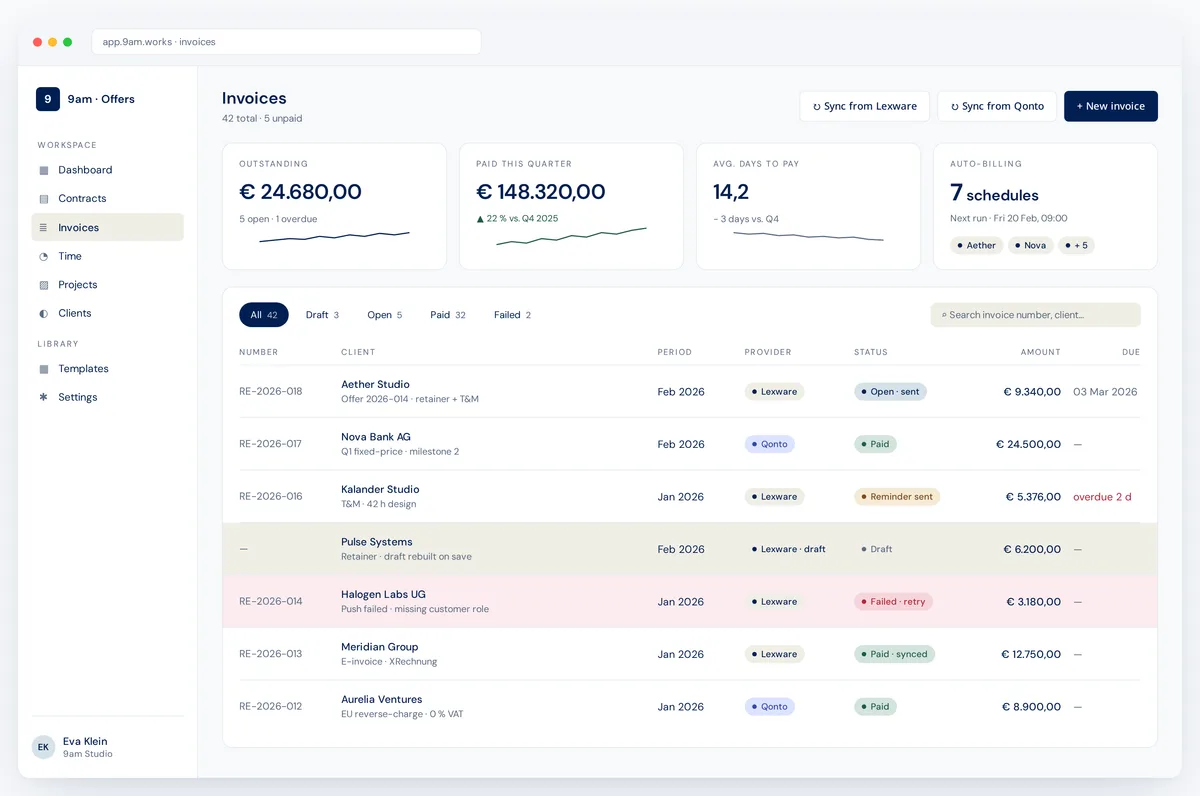This screenshot has height=796, width=1200.
Task: Navigate to Projects
Action: coord(107,285)
